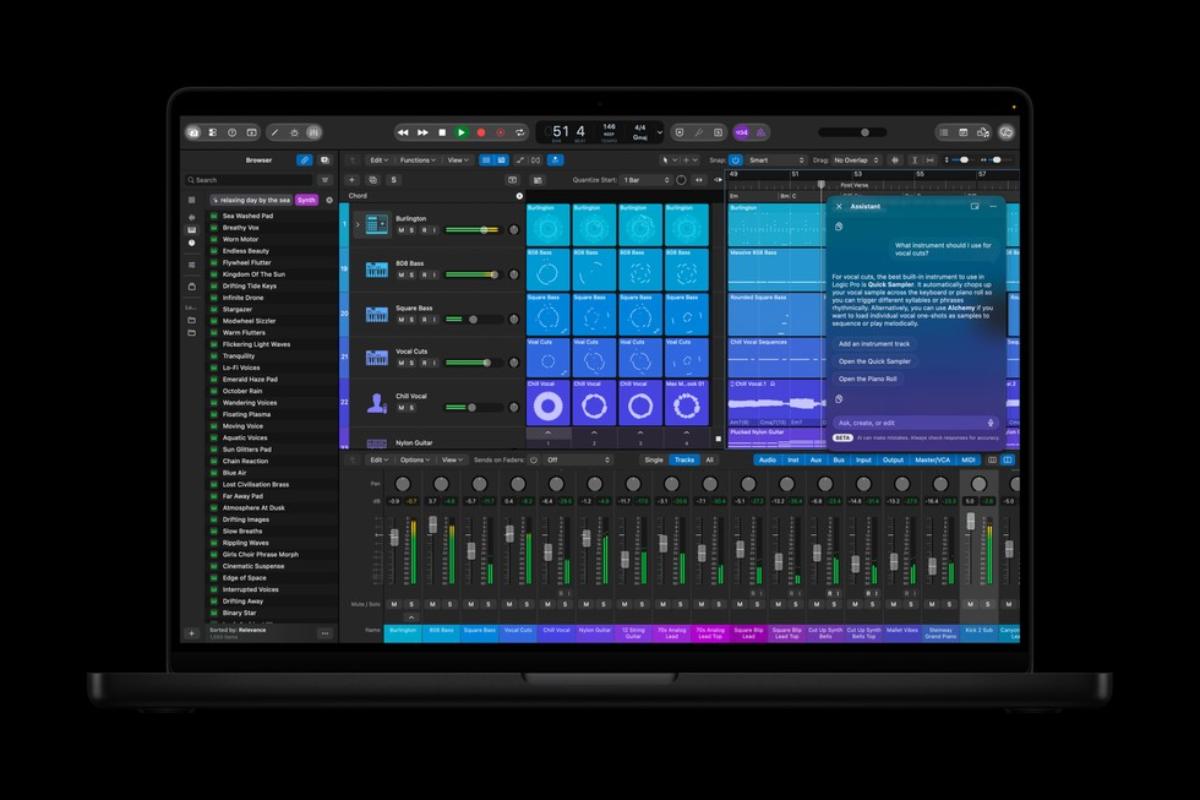The width and height of the screenshot is (1200, 800).
Task: Toggle the Snap power button
Action: [x=736, y=160]
